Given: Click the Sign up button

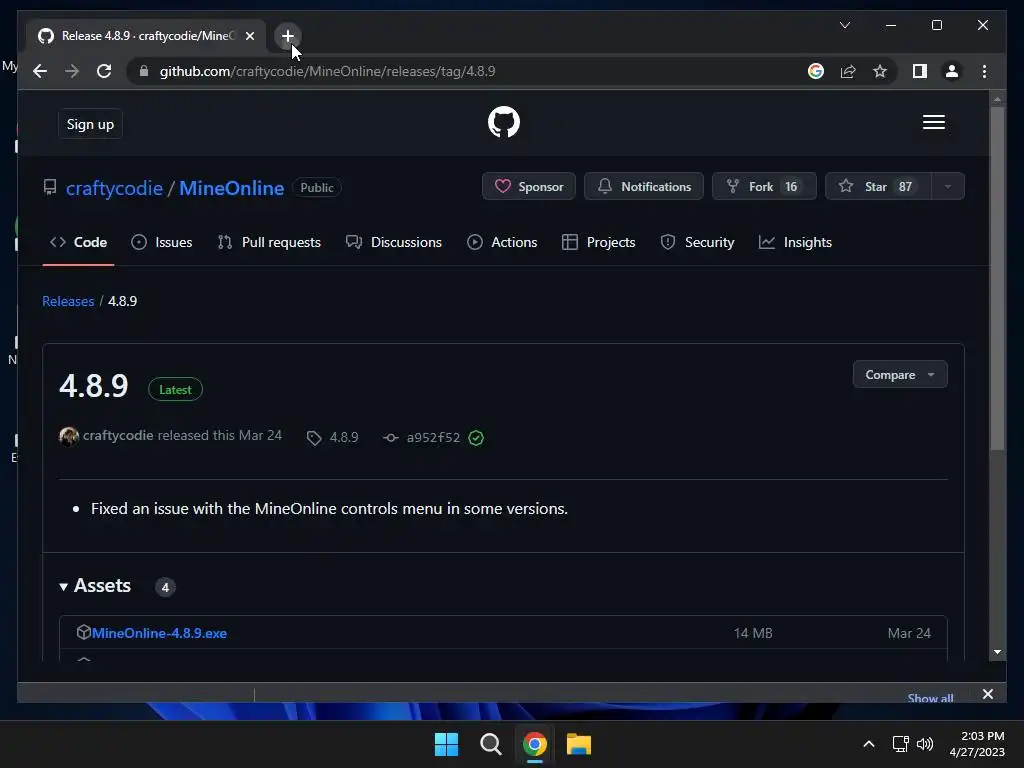Looking at the screenshot, I should (x=90, y=124).
